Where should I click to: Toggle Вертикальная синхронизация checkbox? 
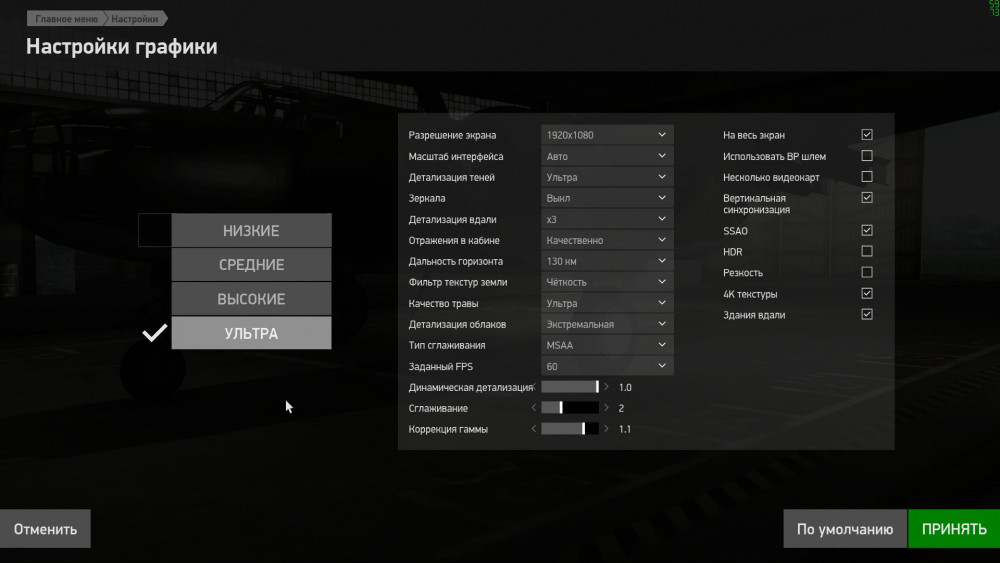[x=867, y=198]
